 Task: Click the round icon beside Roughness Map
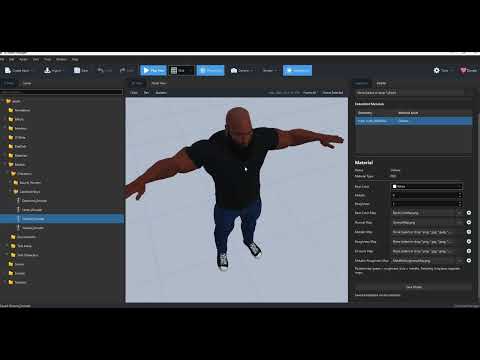point(469,241)
